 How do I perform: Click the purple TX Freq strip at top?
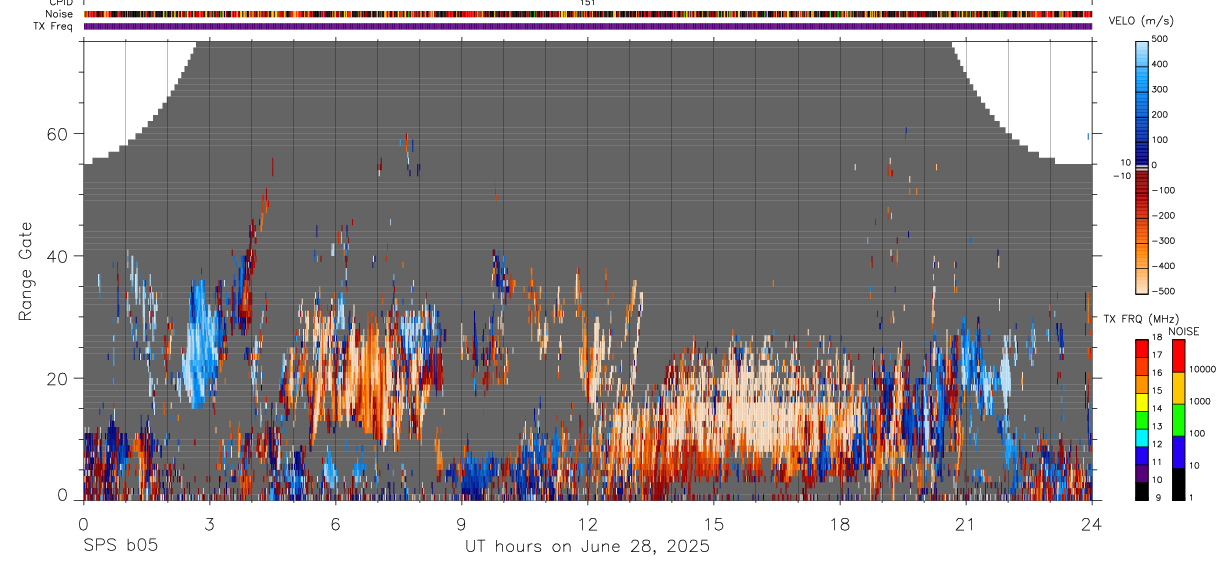[x=588, y=26]
